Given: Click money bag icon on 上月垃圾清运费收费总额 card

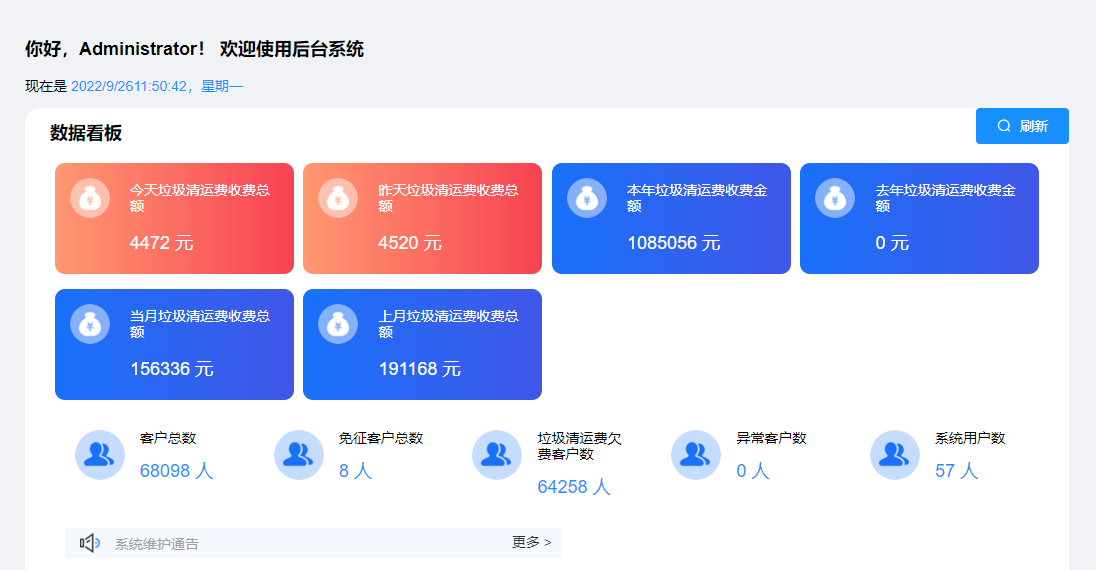Looking at the screenshot, I should pos(338,323).
